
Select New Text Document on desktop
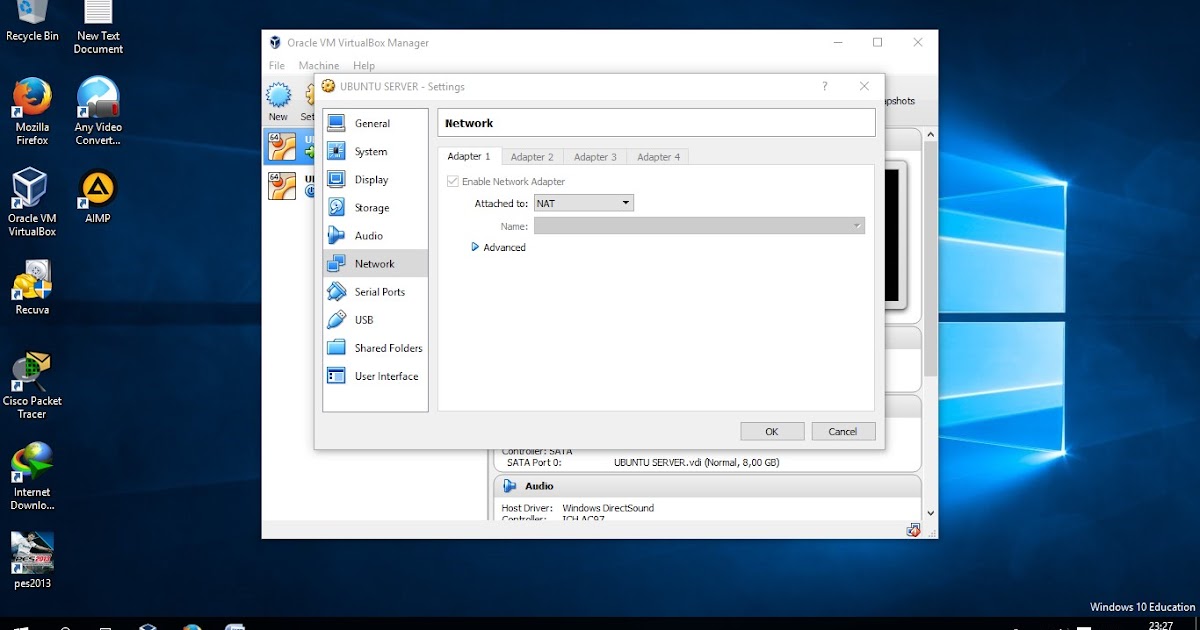coord(98,28)
